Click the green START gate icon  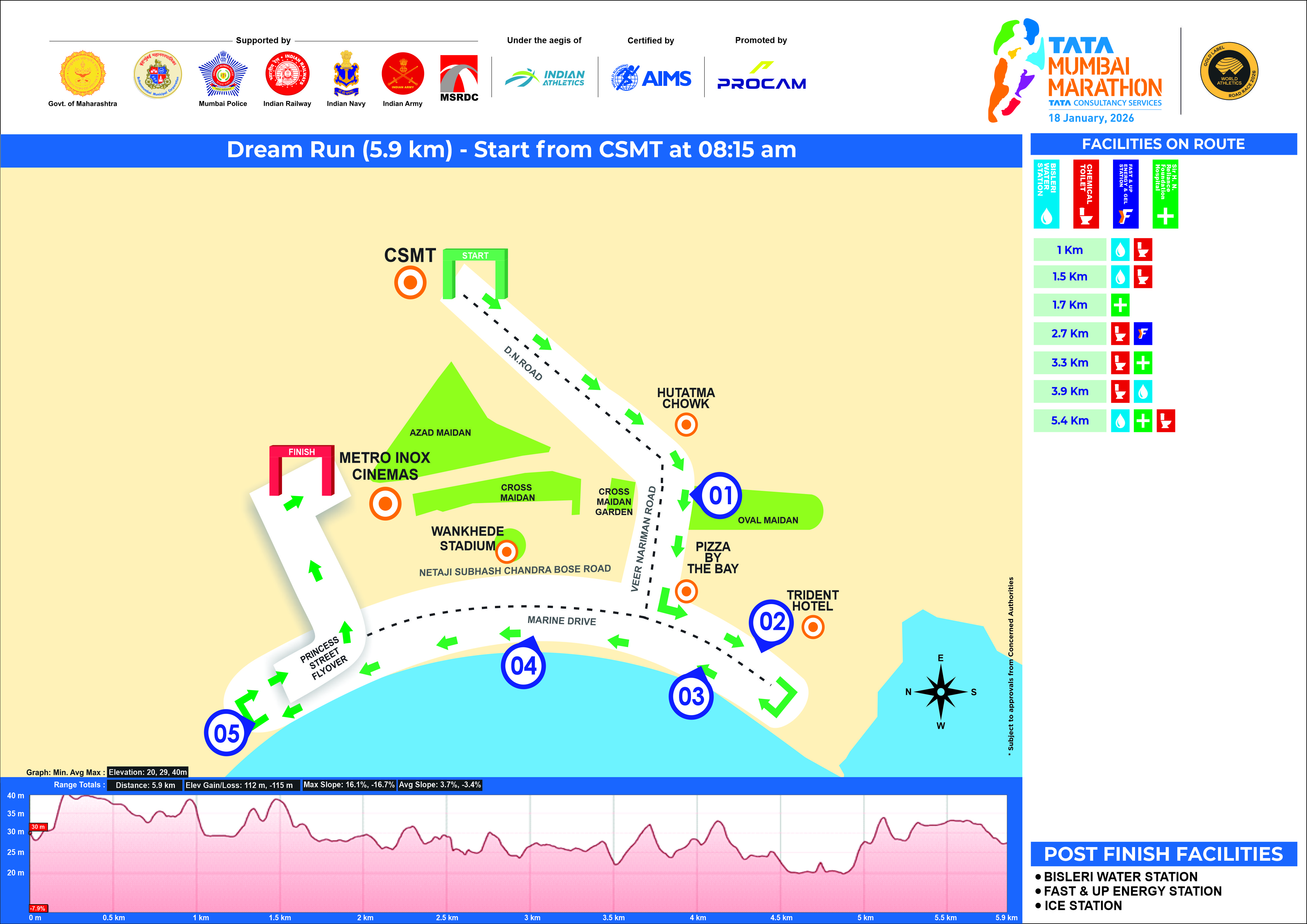click(x=475, y=256)
